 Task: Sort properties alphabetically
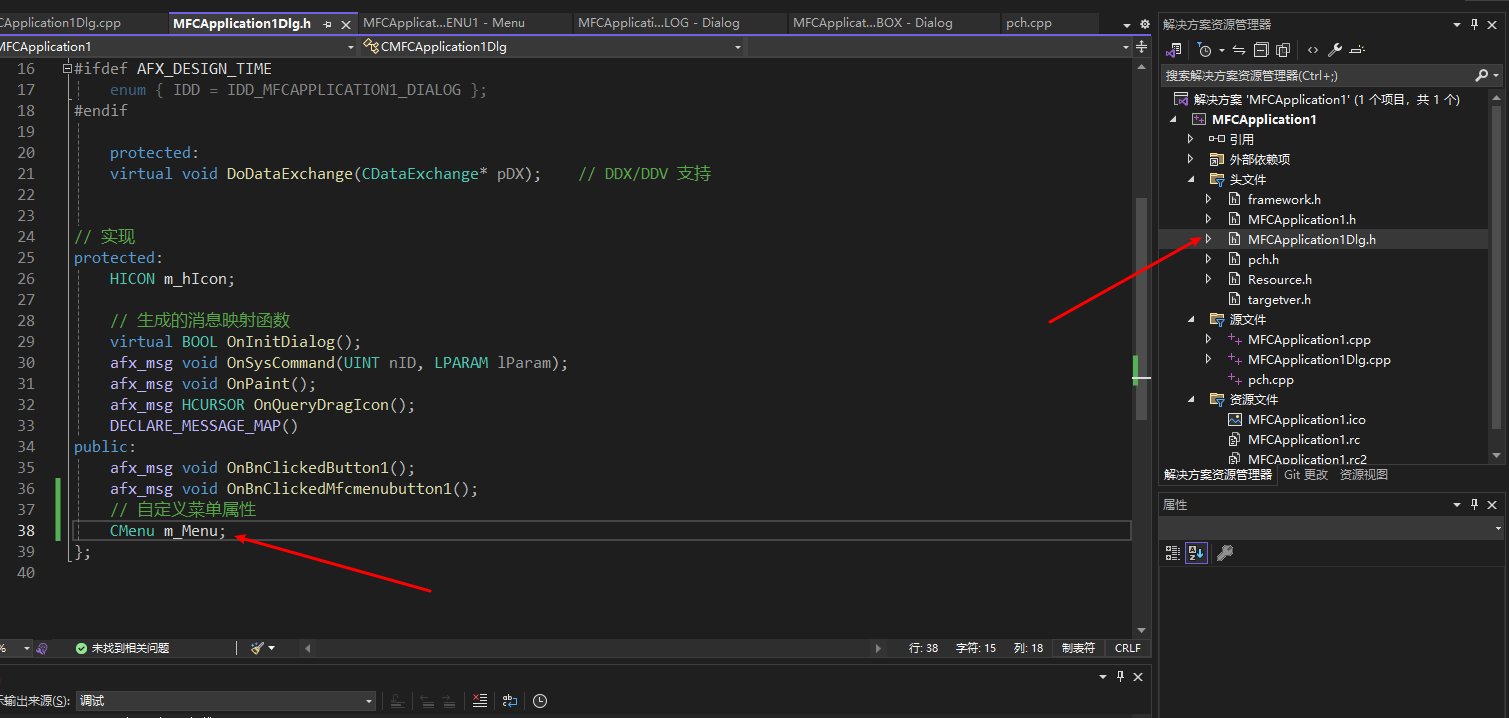pos(1196,553)
